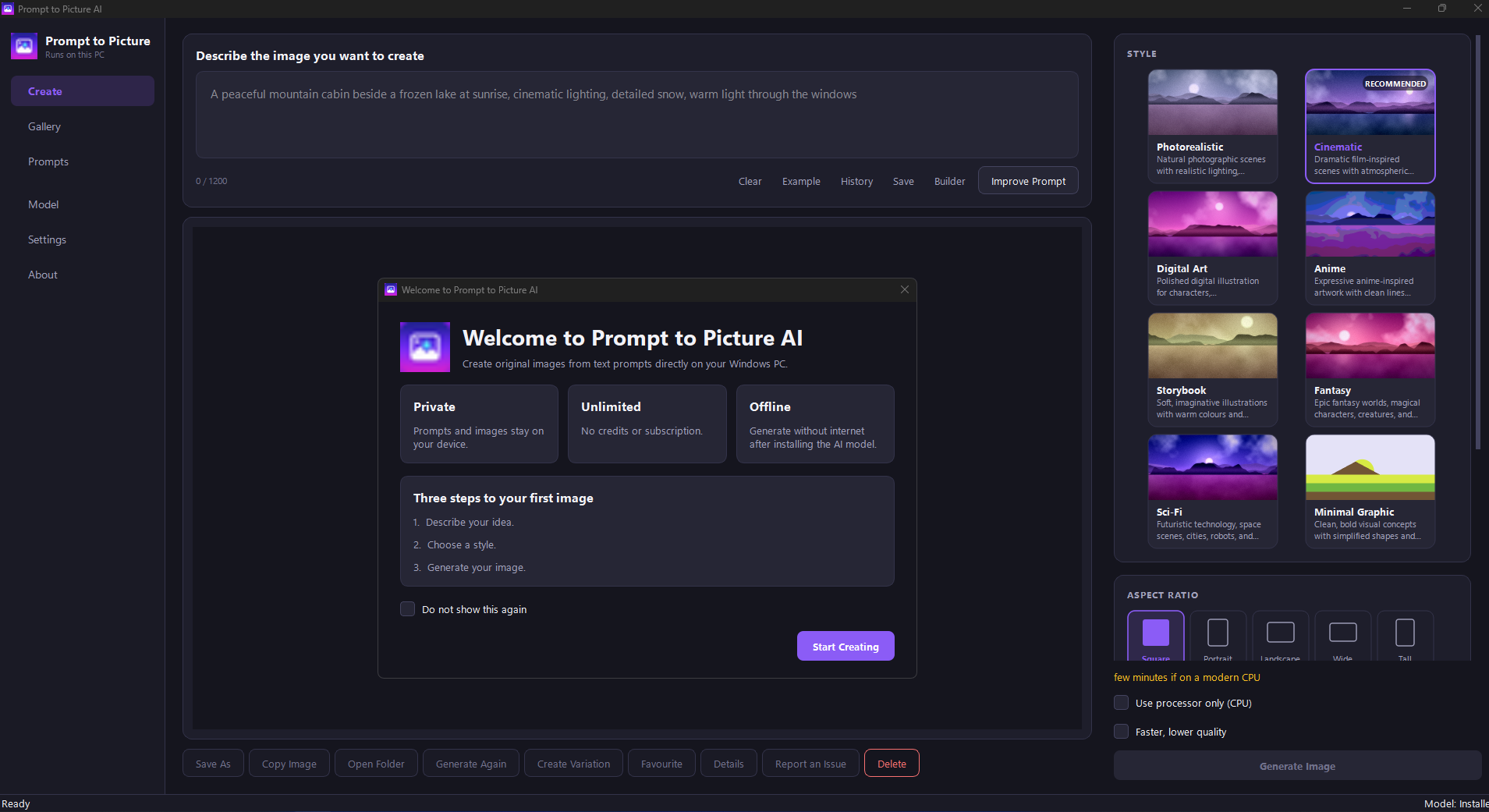Tick the 'Do not show this again' checkbox
The height and width of the screenshot is (812, 1489).
tap(407, 609)
